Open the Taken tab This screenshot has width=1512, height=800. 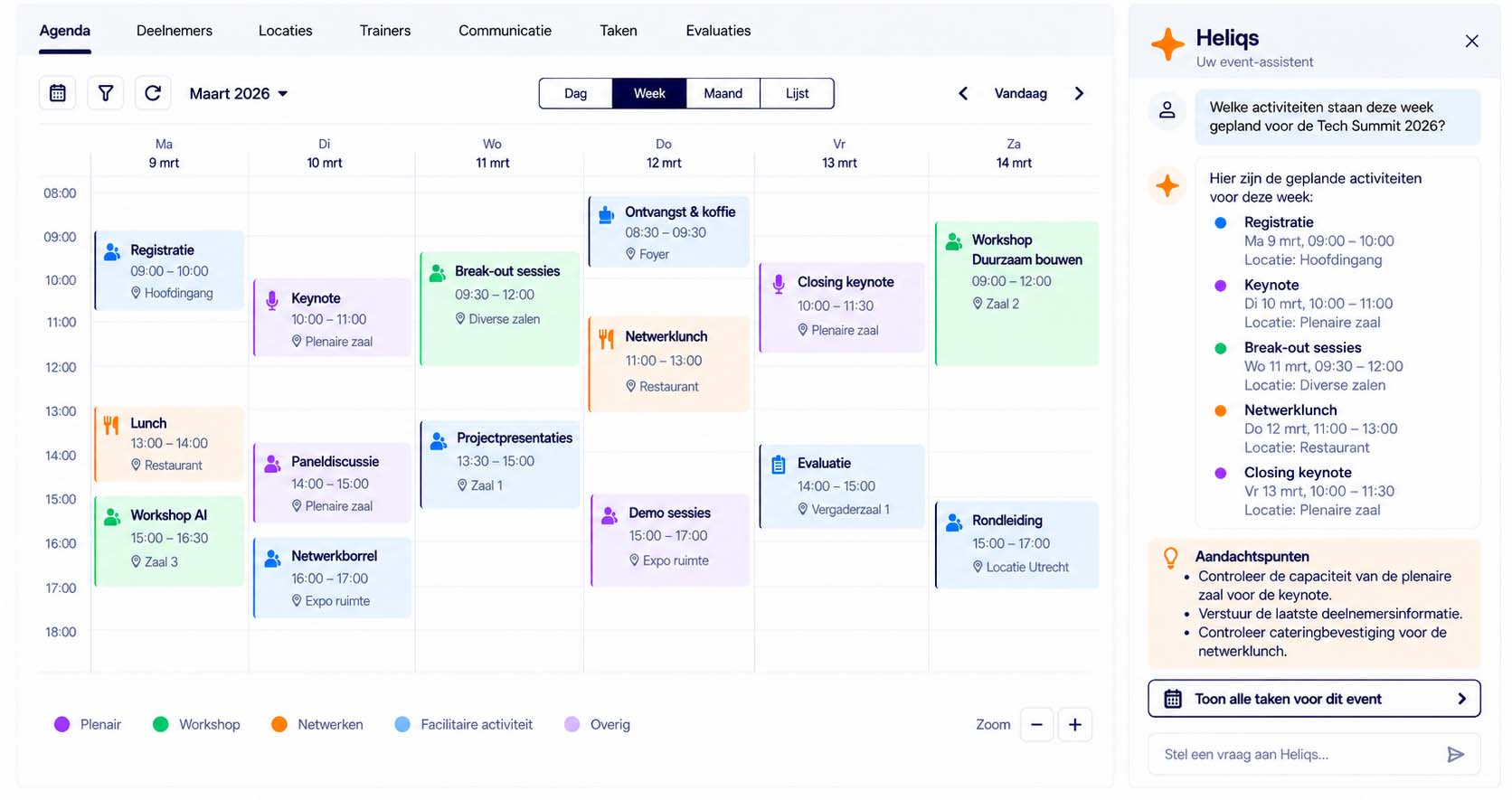pos(619,31)
